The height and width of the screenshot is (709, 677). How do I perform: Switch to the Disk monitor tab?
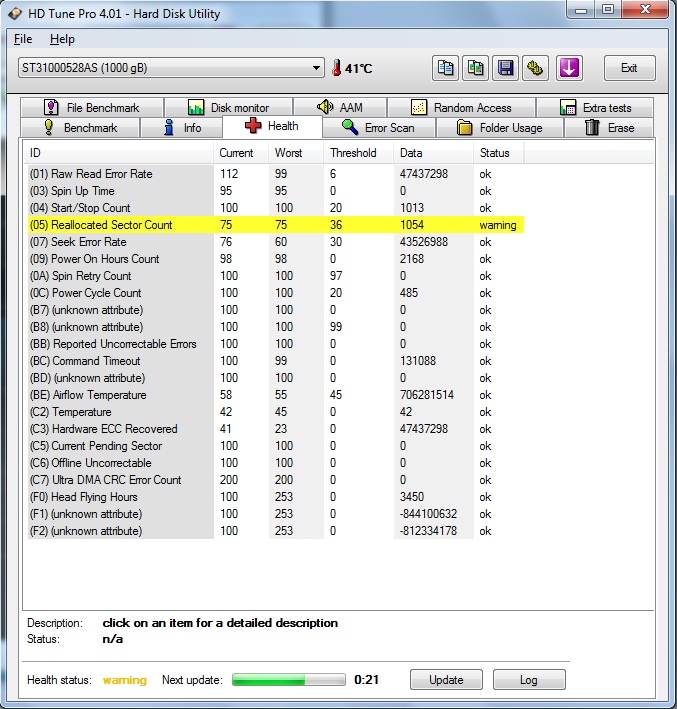(228, 108)
